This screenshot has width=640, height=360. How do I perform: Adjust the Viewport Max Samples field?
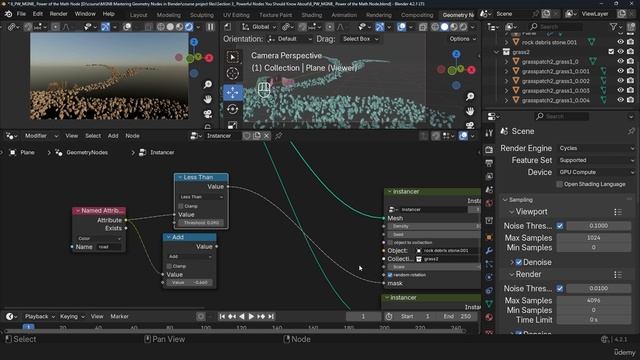(x=594, y=238)
